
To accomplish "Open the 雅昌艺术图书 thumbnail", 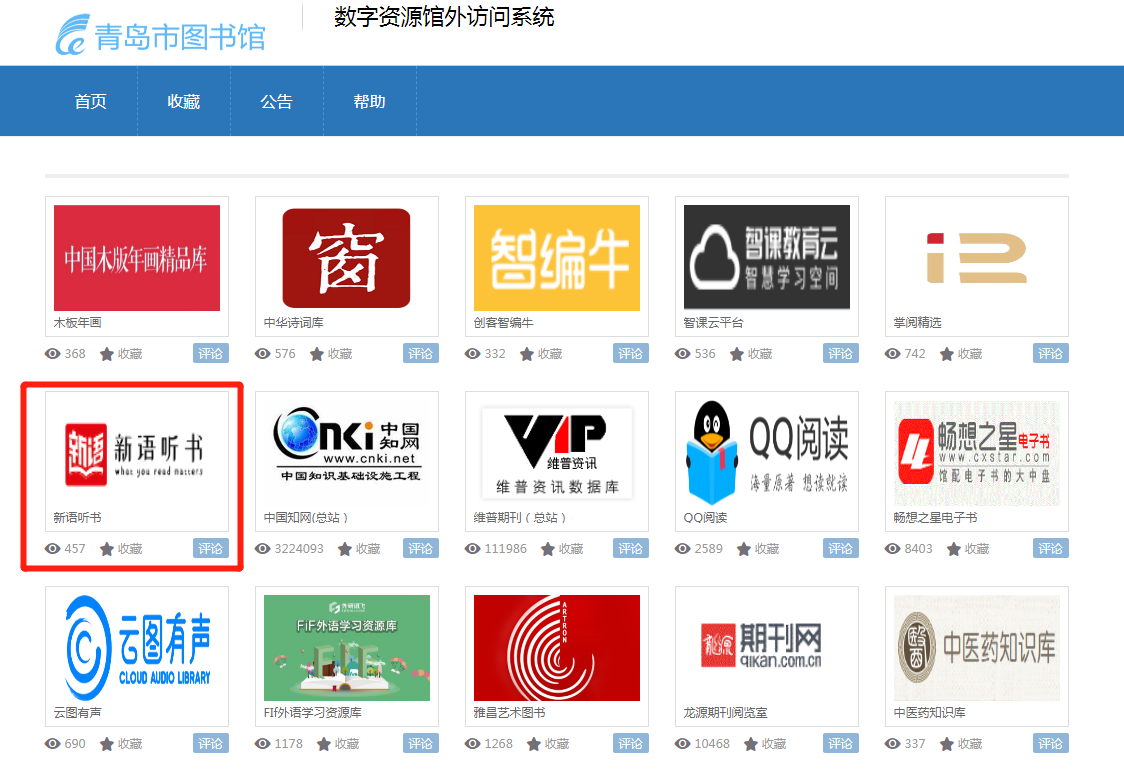I will point(557,648).
